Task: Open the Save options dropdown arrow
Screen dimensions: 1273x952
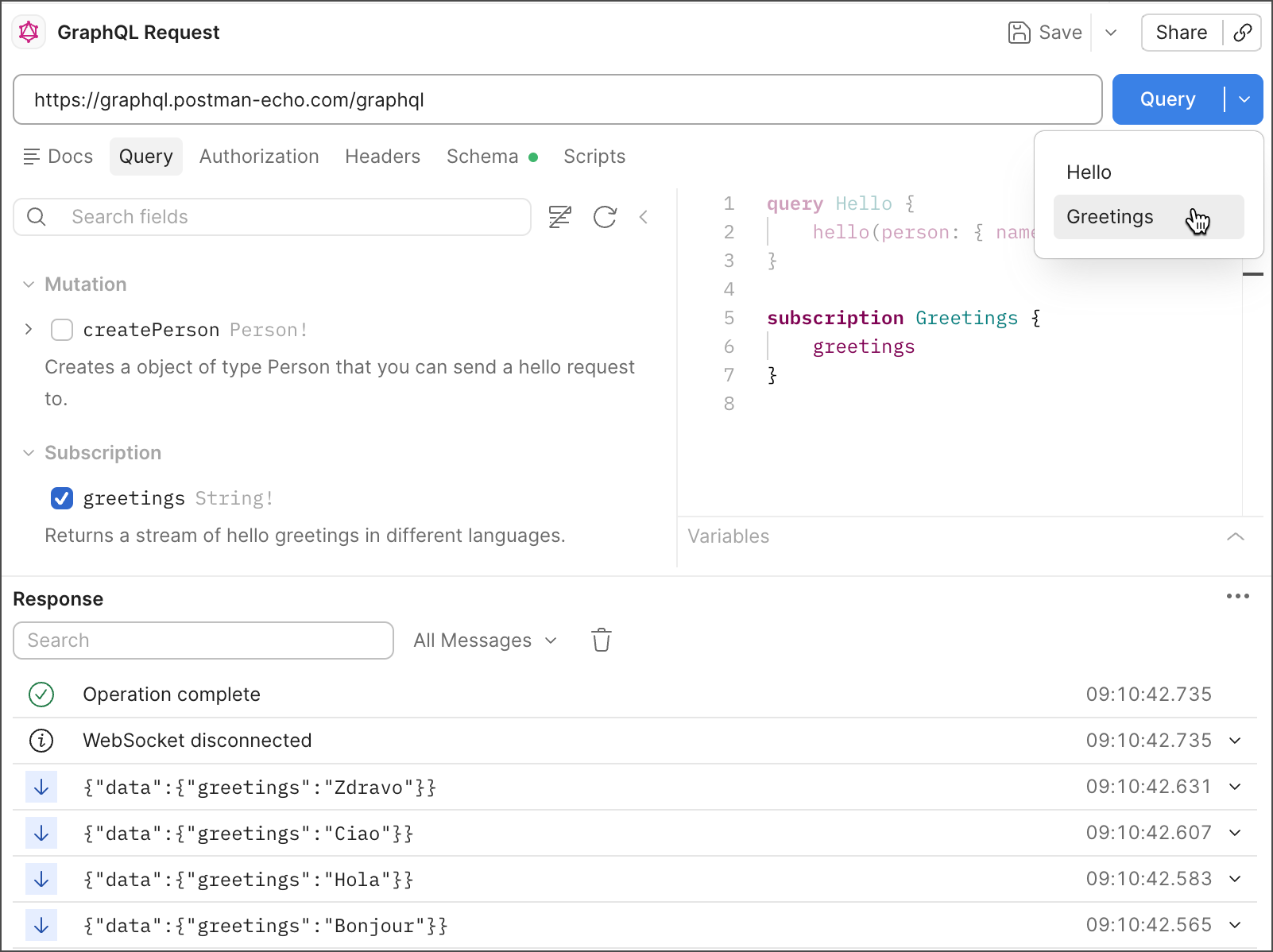Action: pos(1111,33)
